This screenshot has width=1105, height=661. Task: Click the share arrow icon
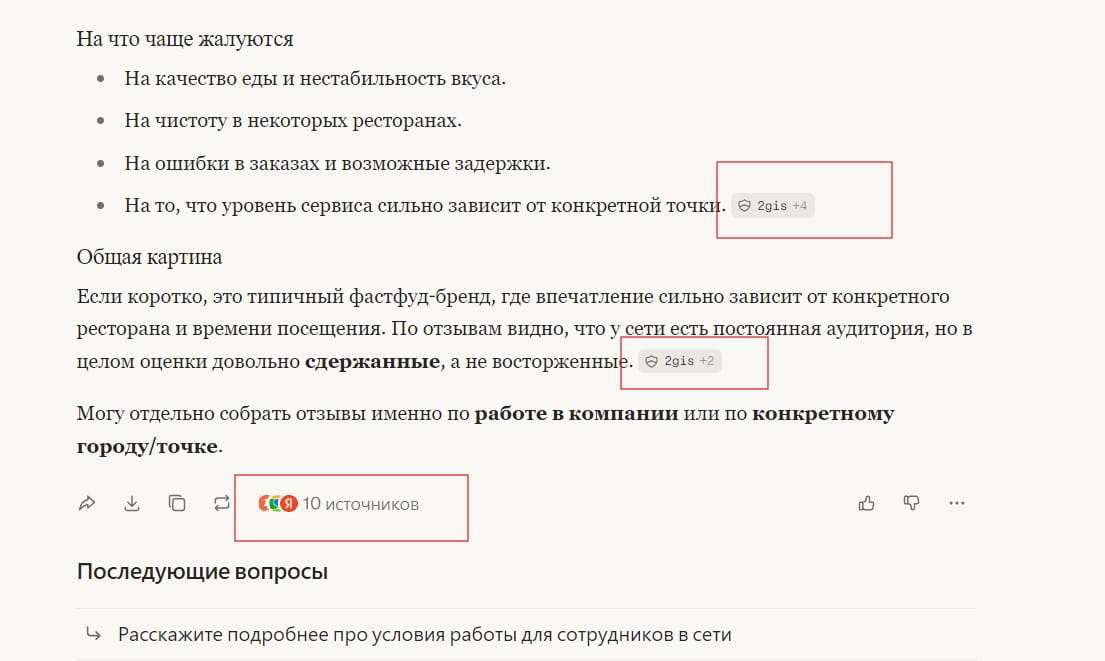coord(87,503)
